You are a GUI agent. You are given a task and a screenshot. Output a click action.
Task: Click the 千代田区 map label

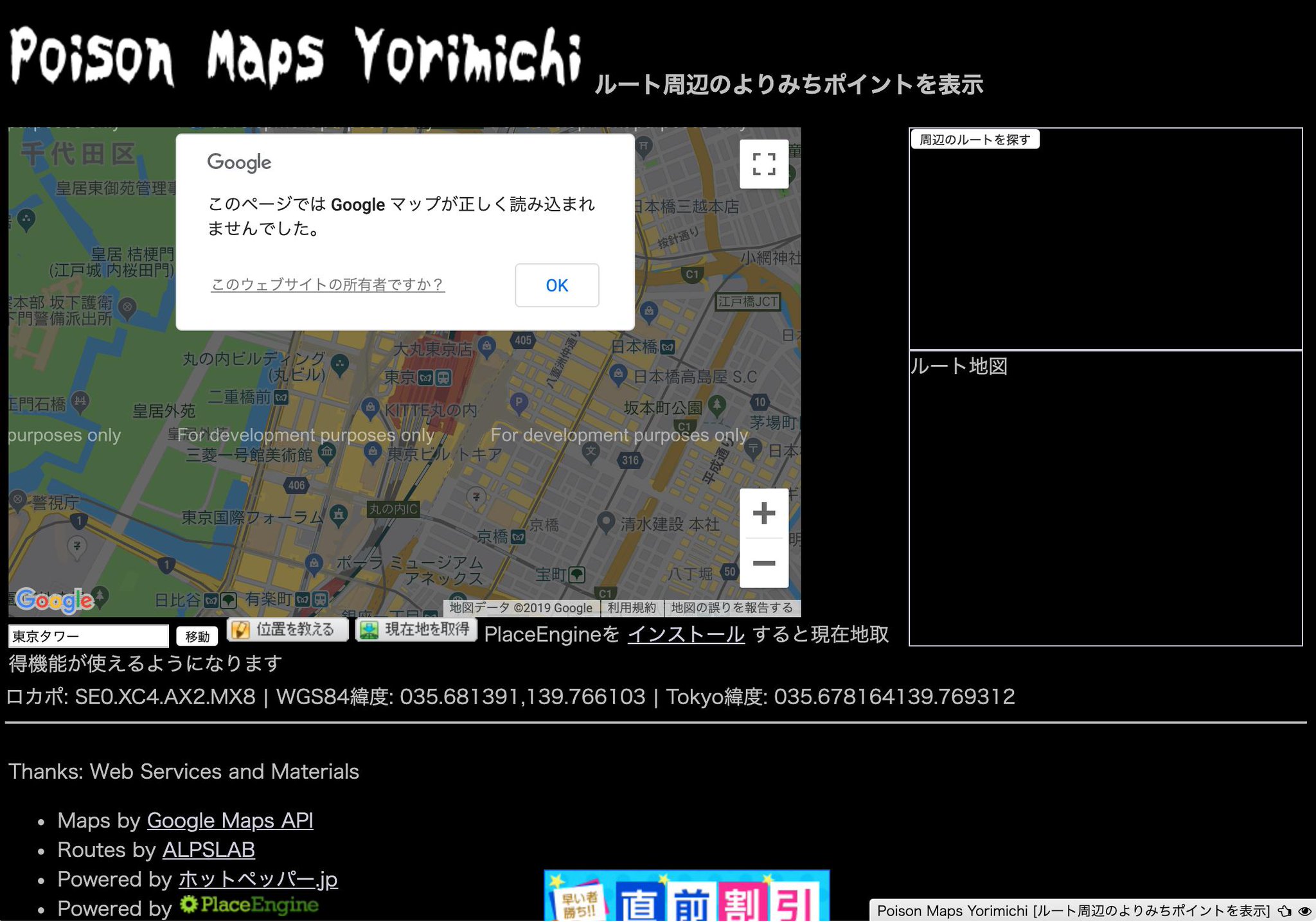click(x=78, y=154)
